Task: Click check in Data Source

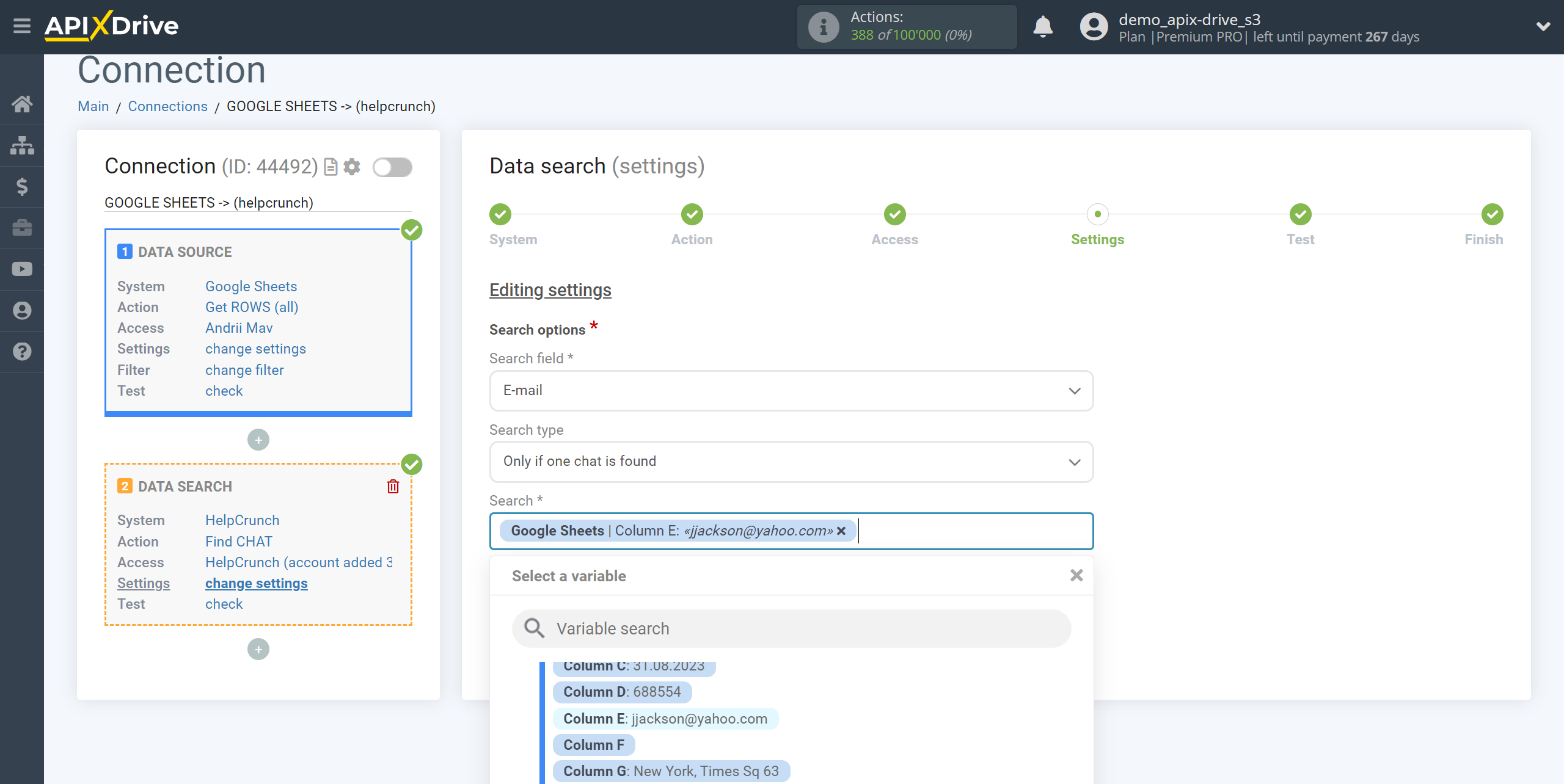Action: (x=224, y=391)
